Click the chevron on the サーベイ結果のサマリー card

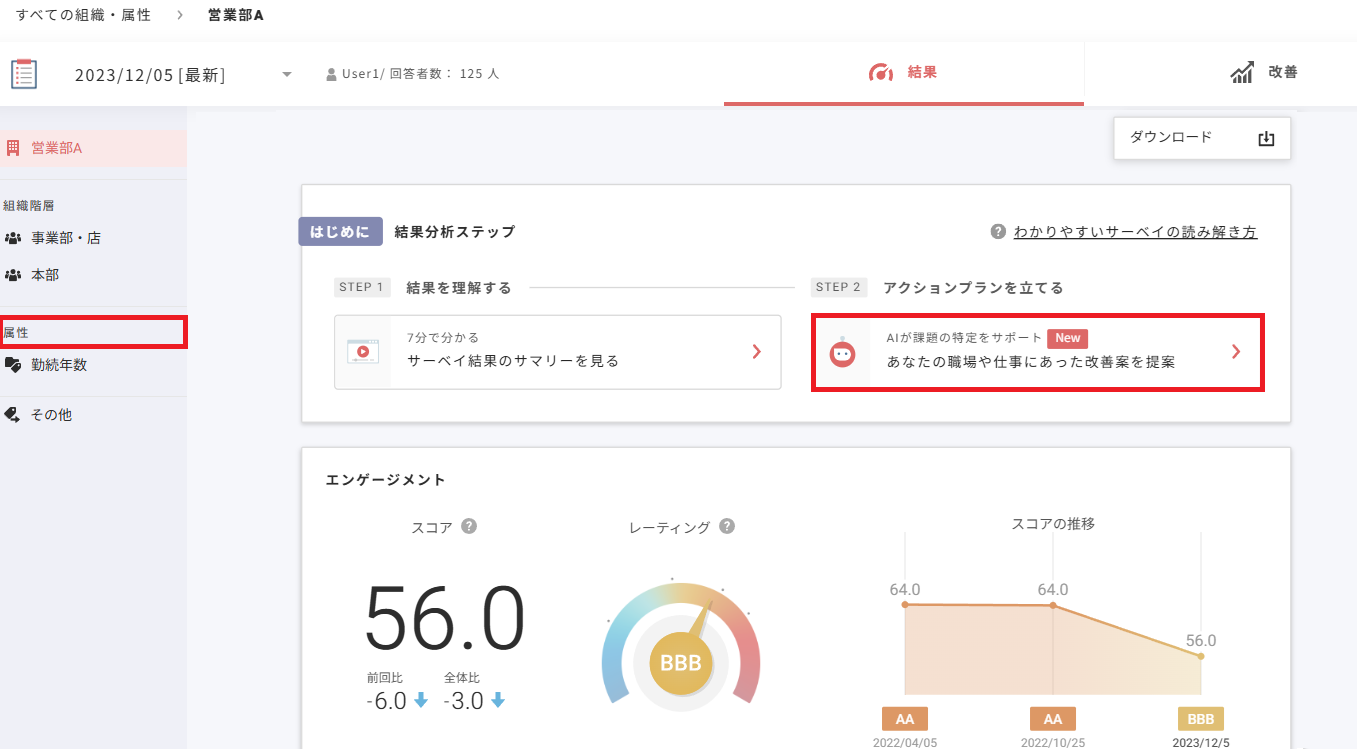758,352
